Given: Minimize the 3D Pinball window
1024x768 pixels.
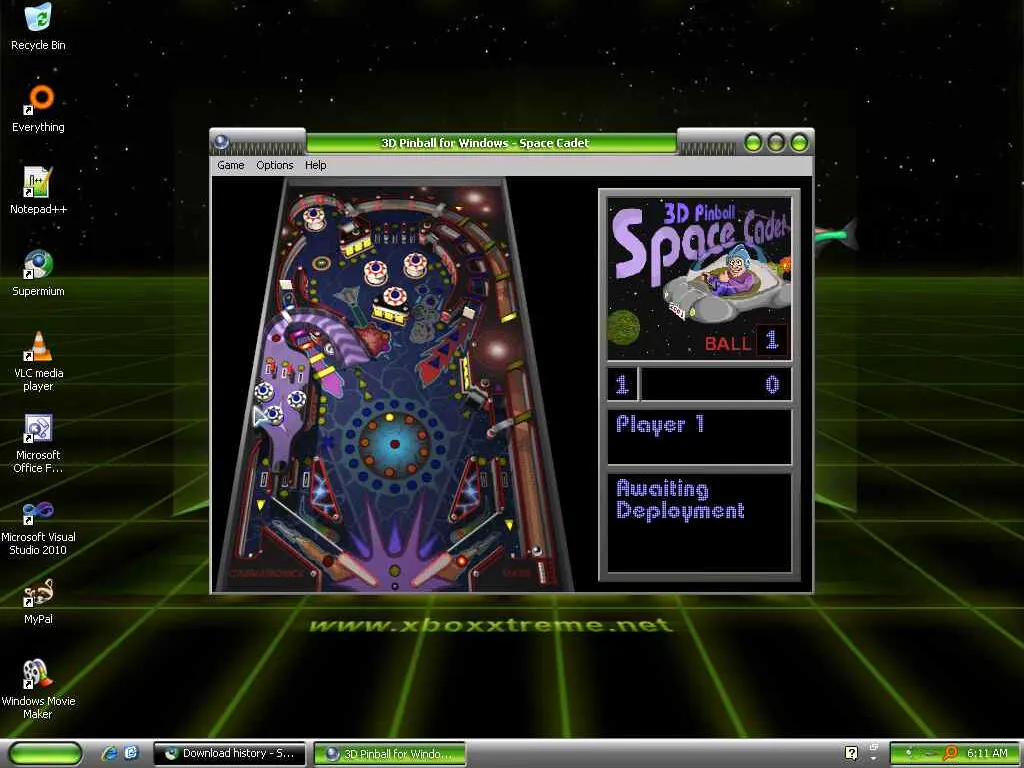Looking at the screenshot, I should [753, 142].
